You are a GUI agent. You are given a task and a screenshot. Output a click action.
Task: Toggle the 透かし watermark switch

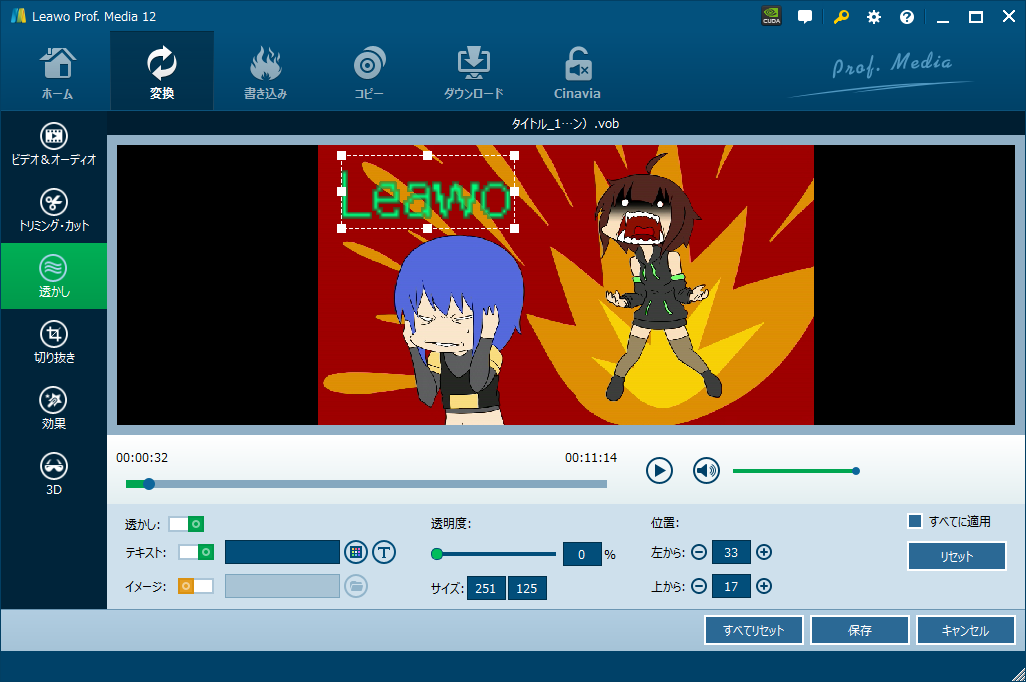pyautogui.click(x=186, y=523)
